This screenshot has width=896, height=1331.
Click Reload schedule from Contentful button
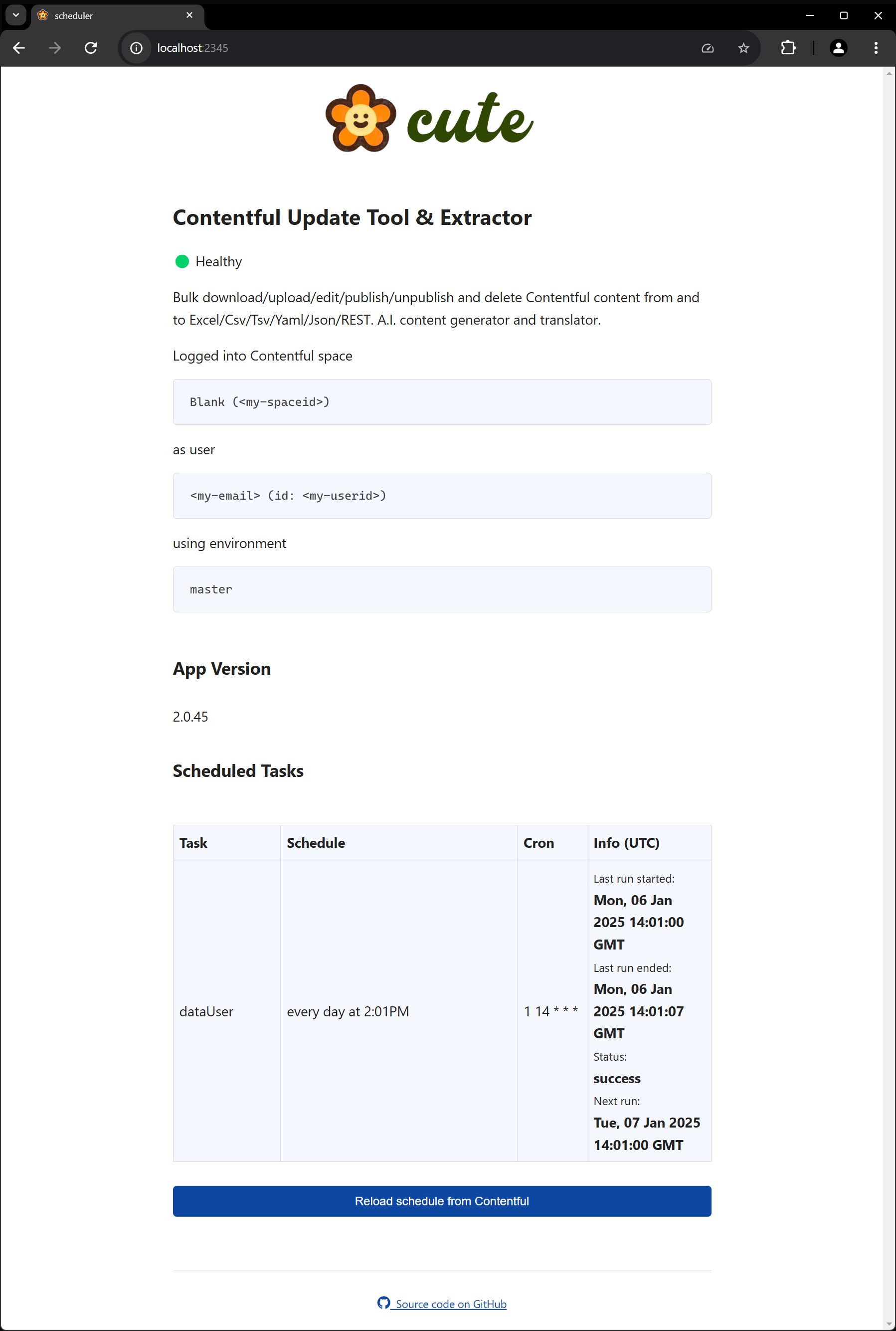coord(442,1201)
